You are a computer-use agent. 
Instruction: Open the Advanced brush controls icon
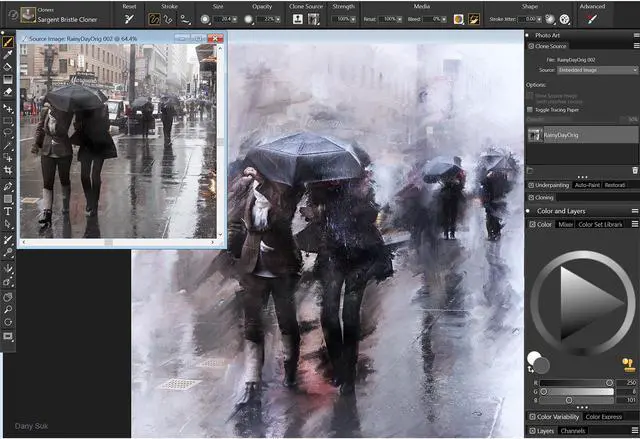click(594, 19)
